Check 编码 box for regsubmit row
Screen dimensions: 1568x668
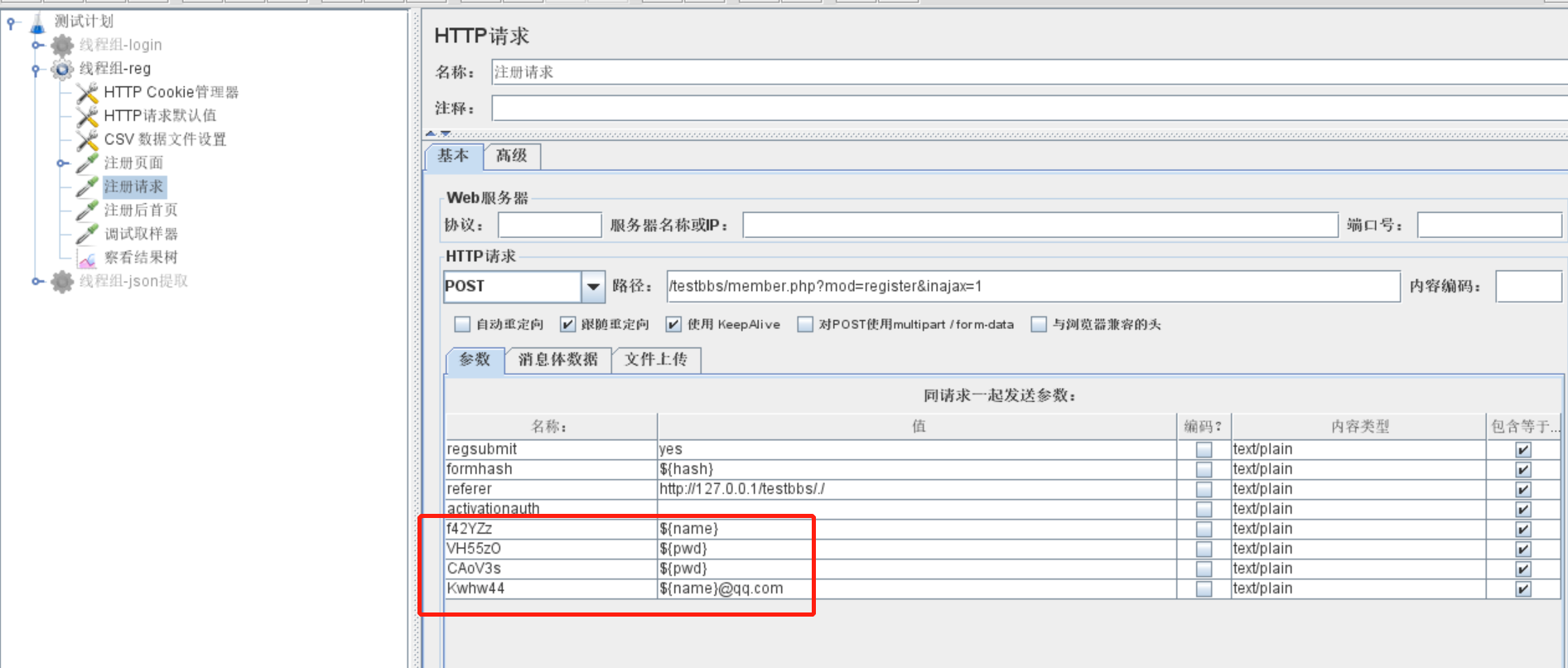[1204, 449]
